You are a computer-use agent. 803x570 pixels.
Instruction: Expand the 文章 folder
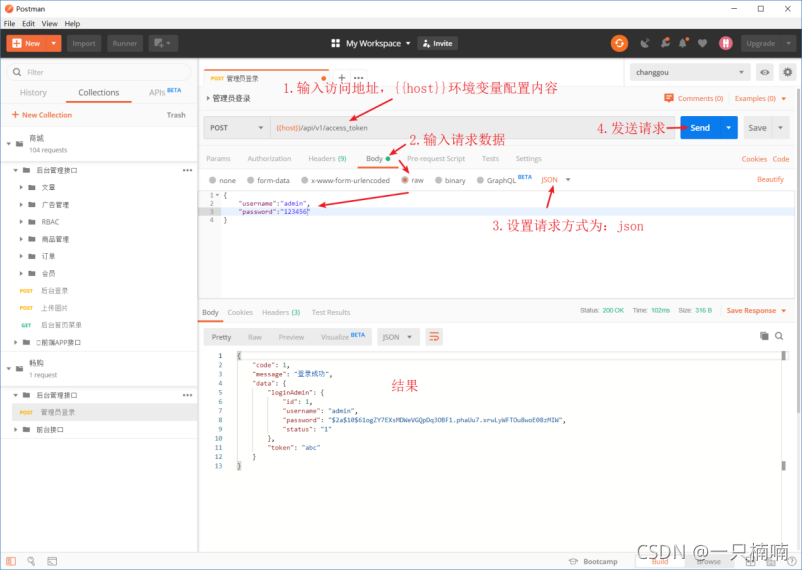21,187
